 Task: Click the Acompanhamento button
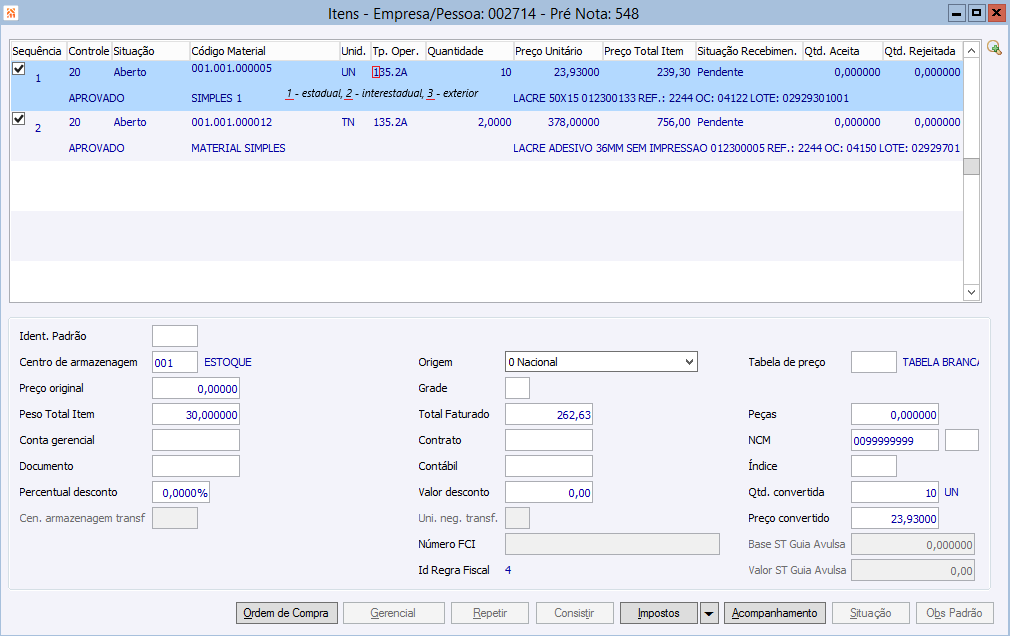point(775,613)
